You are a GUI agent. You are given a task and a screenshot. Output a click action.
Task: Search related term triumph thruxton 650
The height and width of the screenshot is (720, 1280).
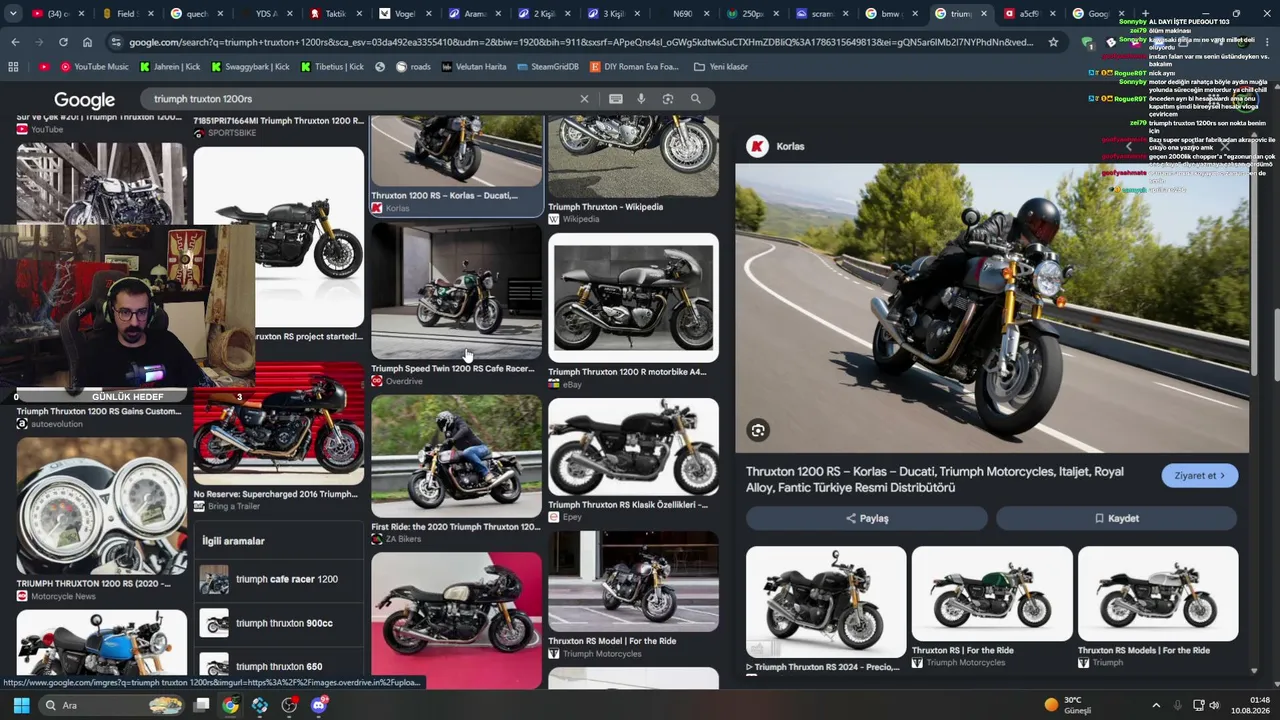[x=279, y=666]
